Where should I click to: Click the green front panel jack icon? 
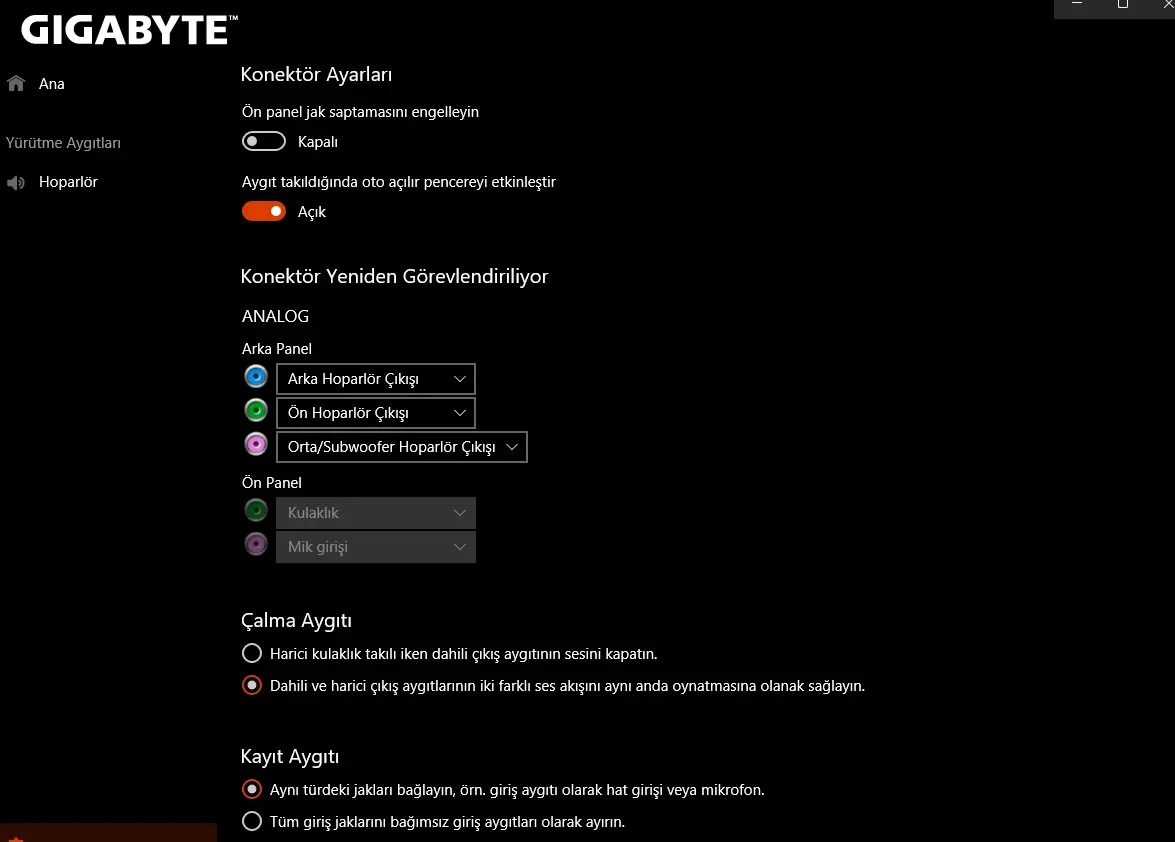(256, 511)
